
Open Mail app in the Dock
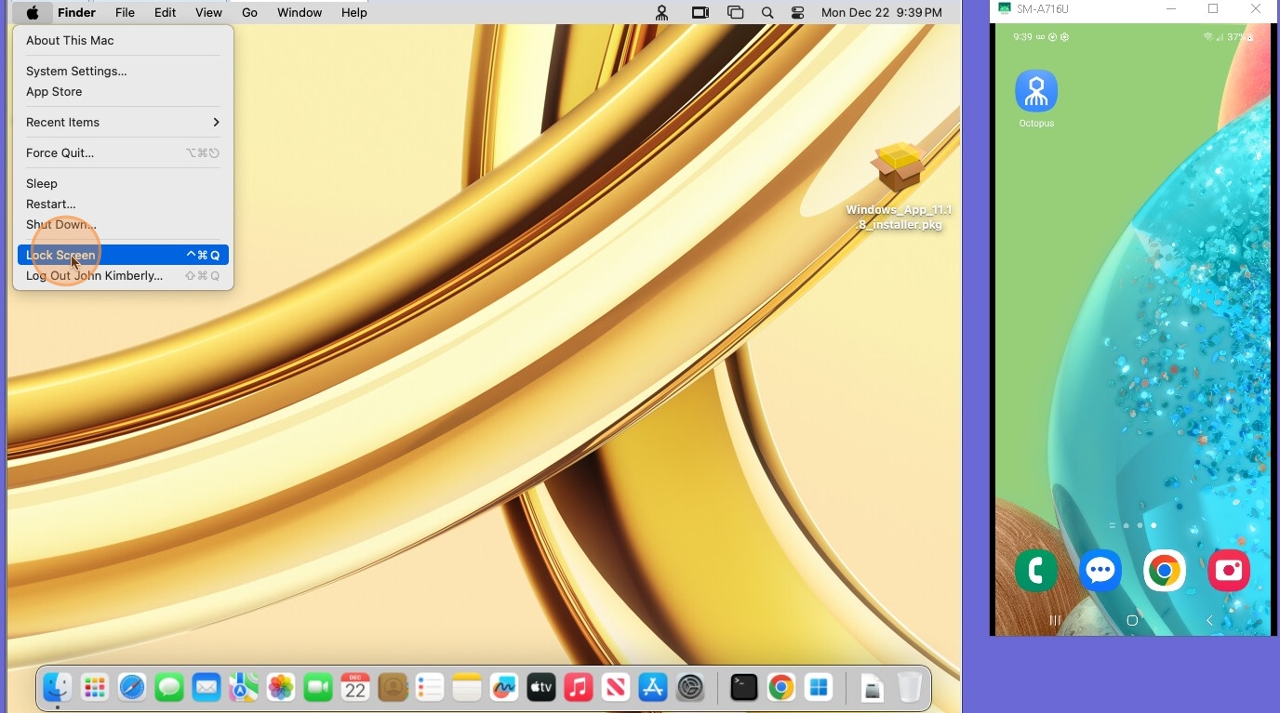tap(206, 687)
